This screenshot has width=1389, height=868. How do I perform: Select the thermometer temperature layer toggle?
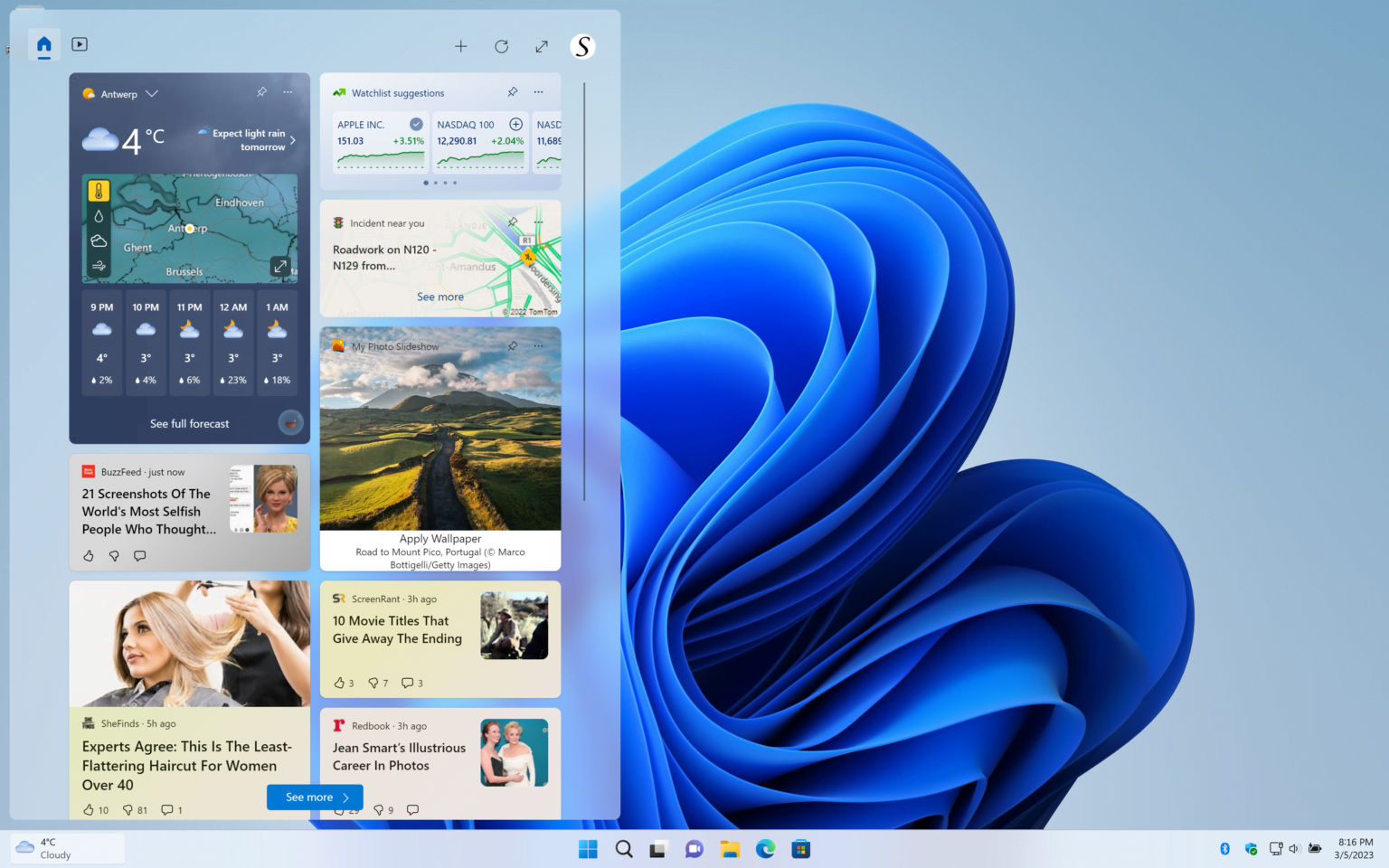coord(99,191)
